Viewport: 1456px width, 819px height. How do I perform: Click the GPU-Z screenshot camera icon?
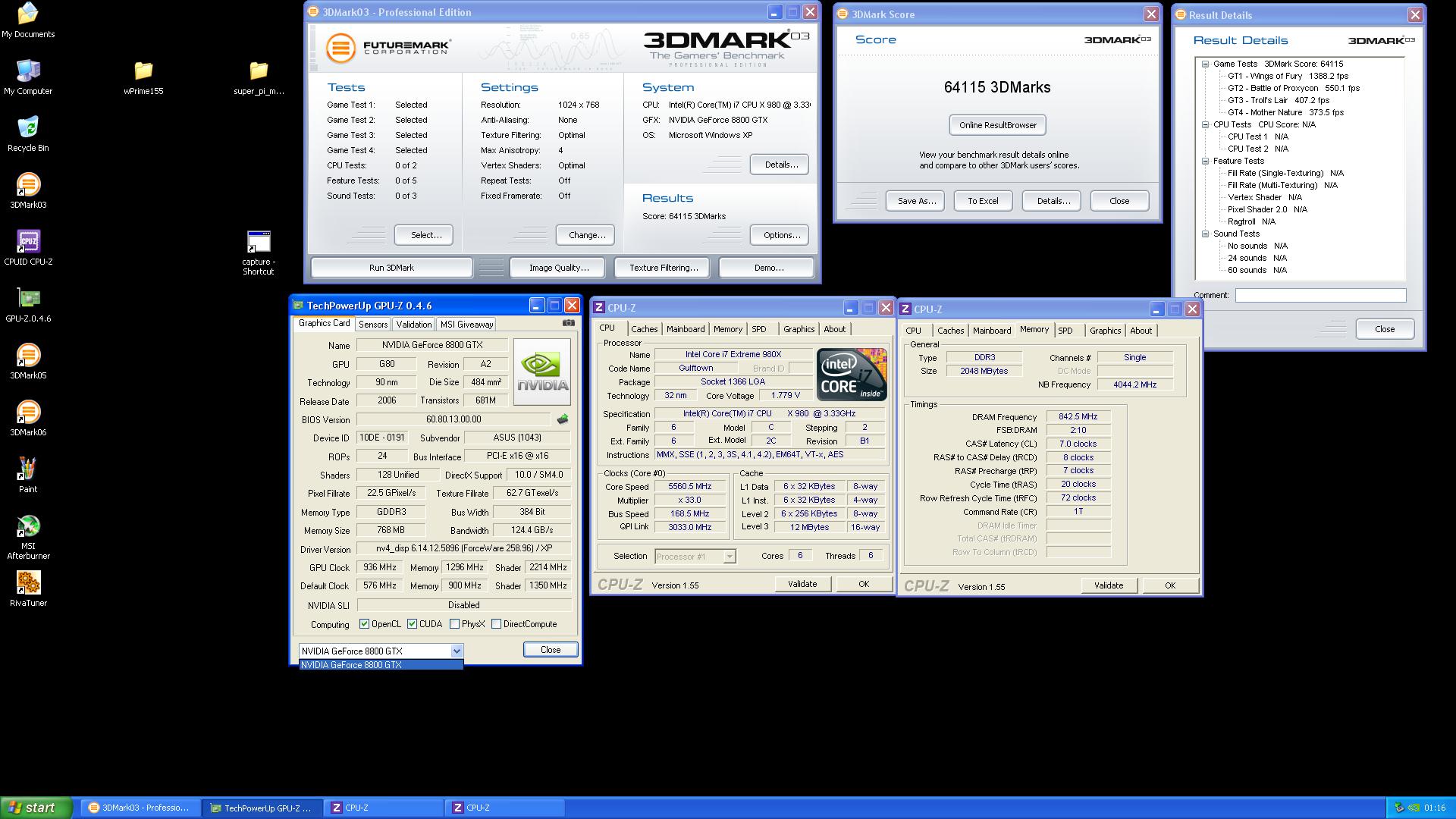click(568, 323)
